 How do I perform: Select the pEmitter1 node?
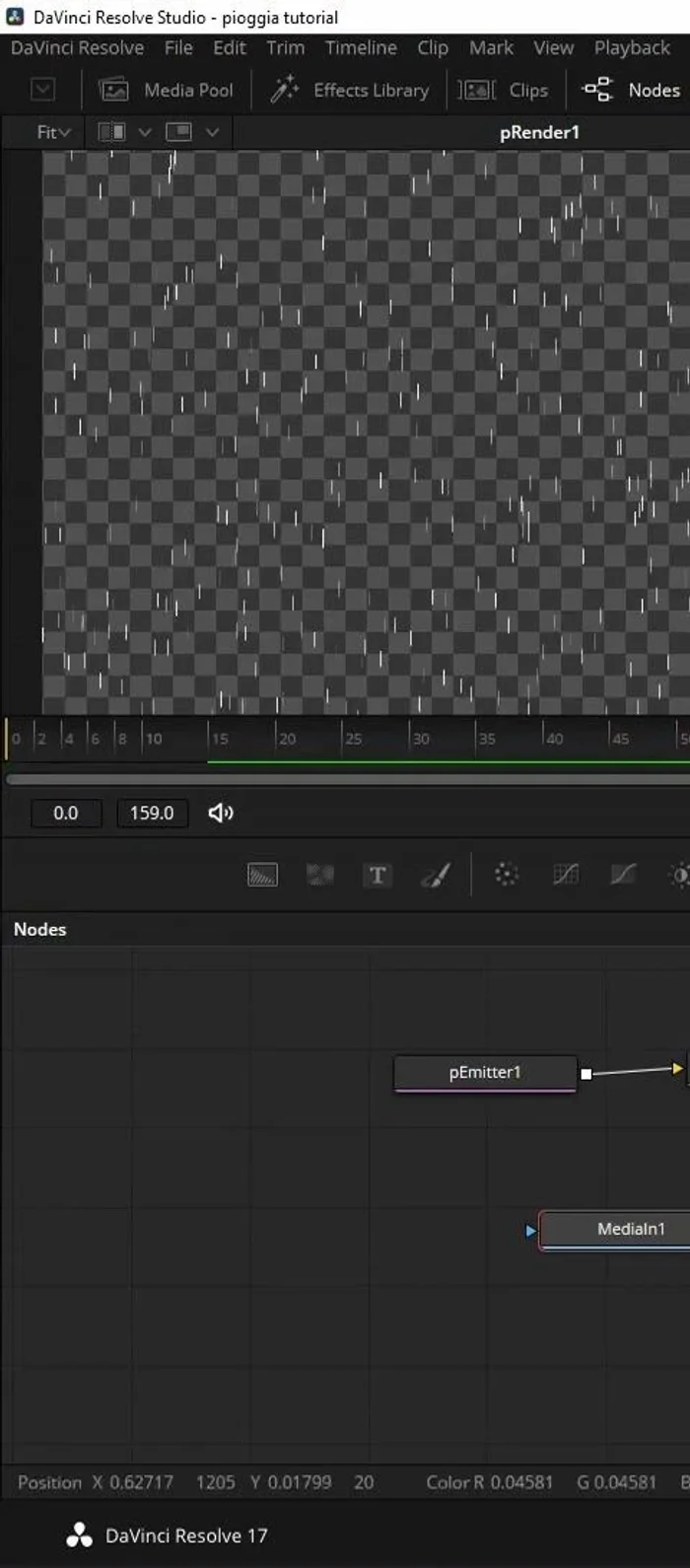point(484,1072)
